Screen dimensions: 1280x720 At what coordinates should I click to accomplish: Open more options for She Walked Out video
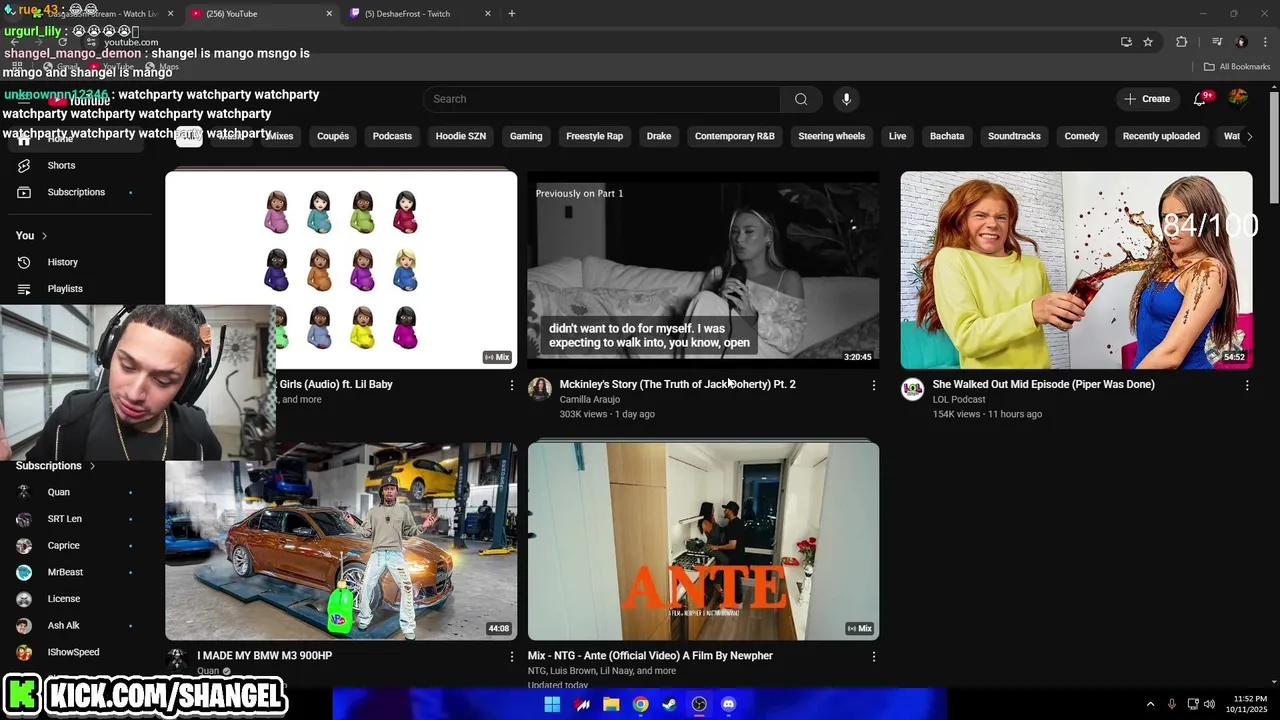coord(1247,385)
